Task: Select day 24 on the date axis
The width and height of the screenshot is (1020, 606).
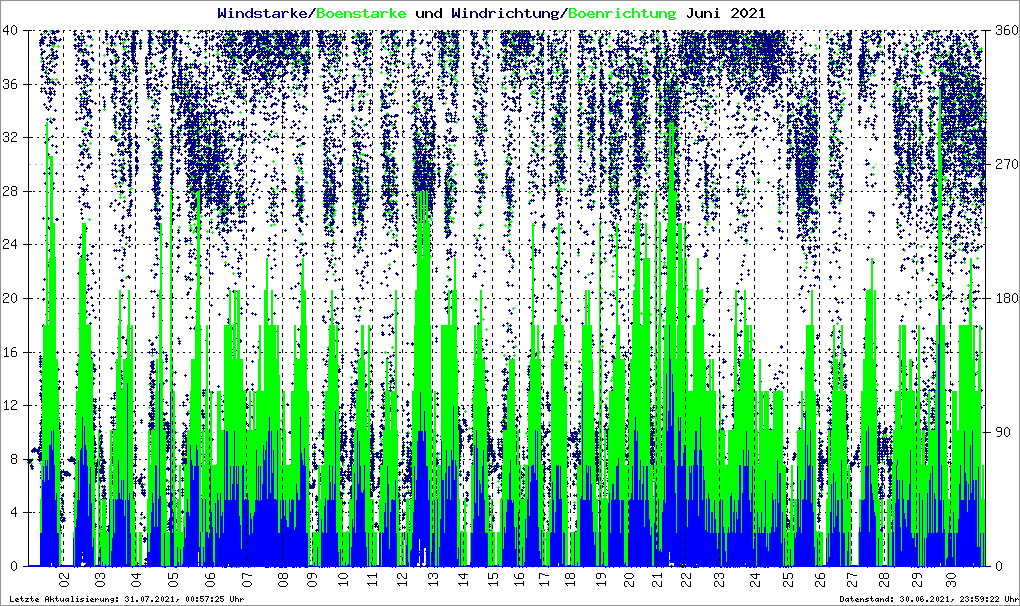Action: click(x=755, y=579)
